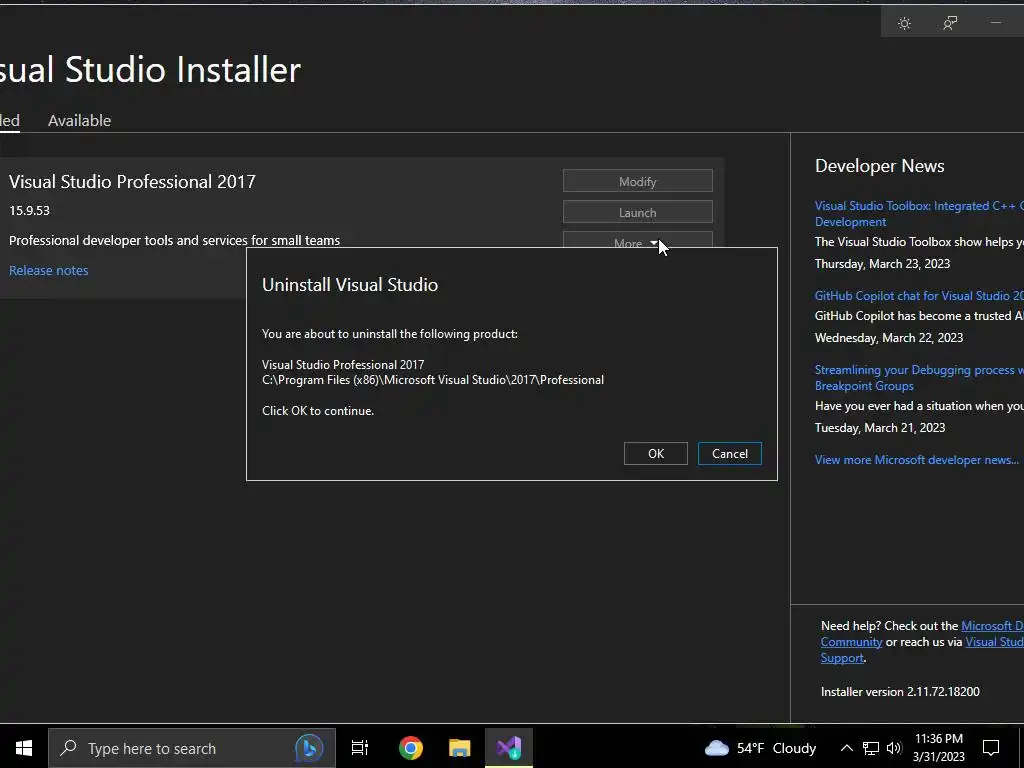The height and width of the screenshot is (768, 1024).
Task: Select the version number 15.9.53
Action: (x=29, y=210)
